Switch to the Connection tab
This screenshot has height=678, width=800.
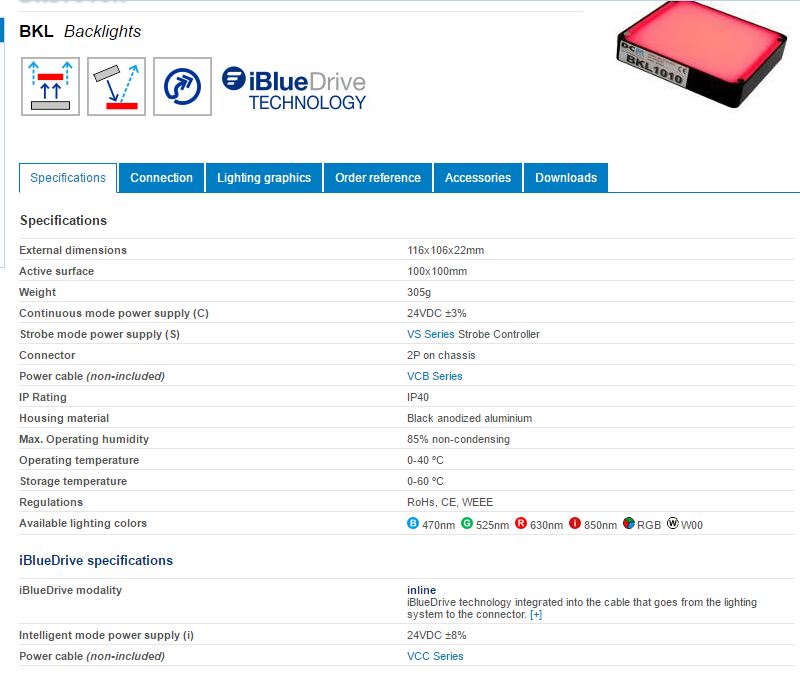[161, 178]
